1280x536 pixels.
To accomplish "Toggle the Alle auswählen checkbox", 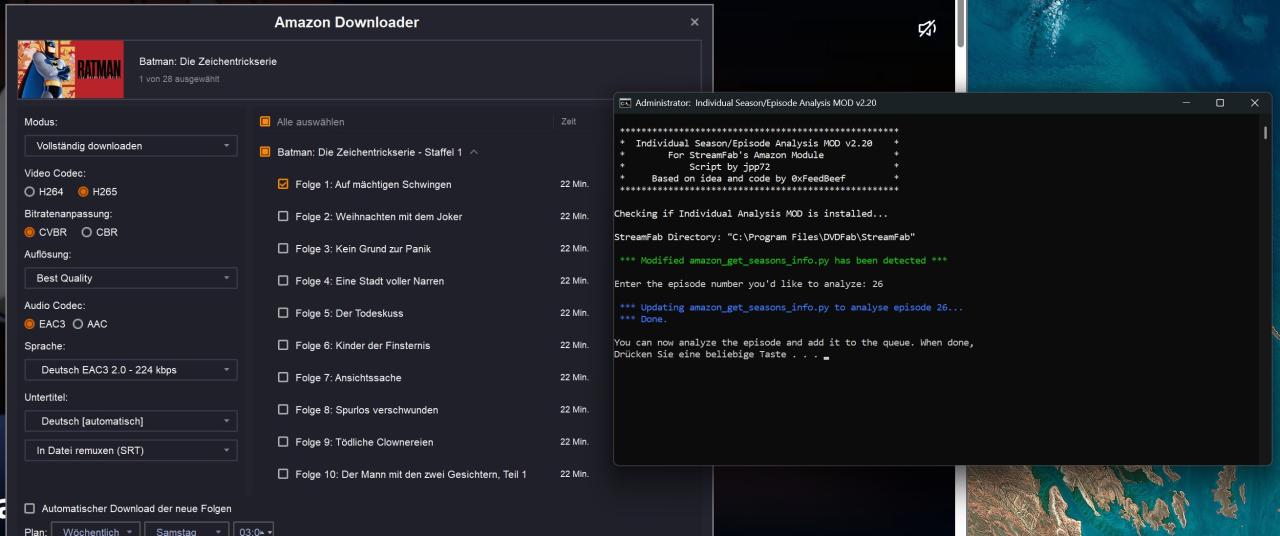I will [x=265, y=122].
